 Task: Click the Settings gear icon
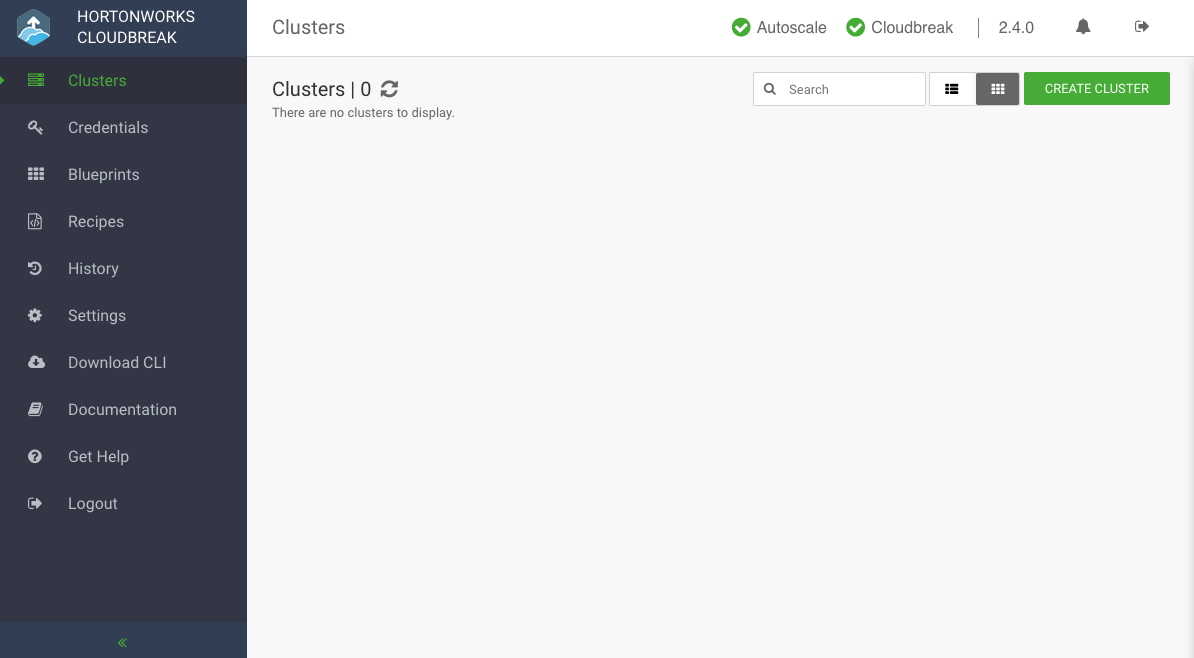35,315
